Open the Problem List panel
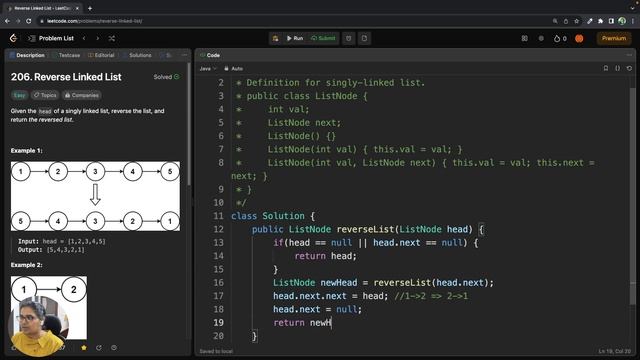 pos(51,38)
